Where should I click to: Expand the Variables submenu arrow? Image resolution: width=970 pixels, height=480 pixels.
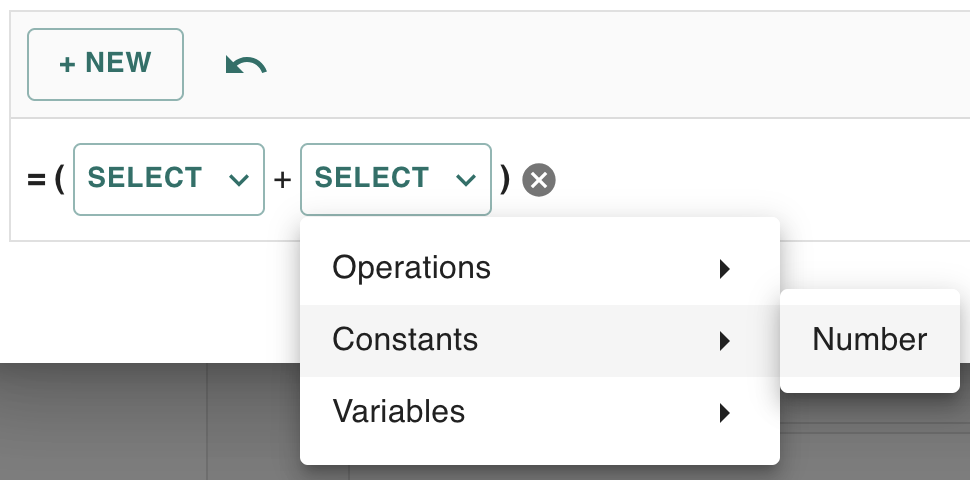725,412
